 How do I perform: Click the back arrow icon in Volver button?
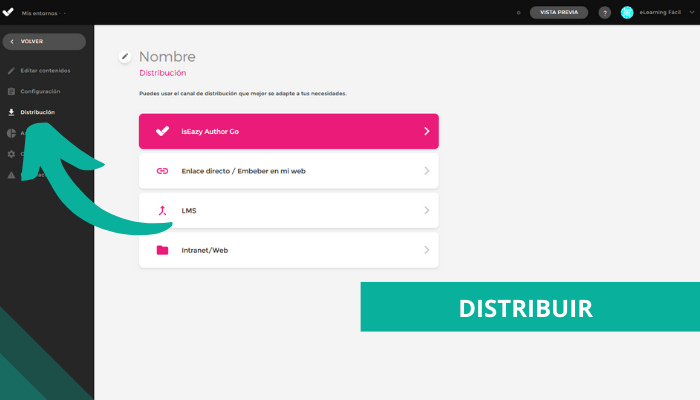(x=12, y=42)
